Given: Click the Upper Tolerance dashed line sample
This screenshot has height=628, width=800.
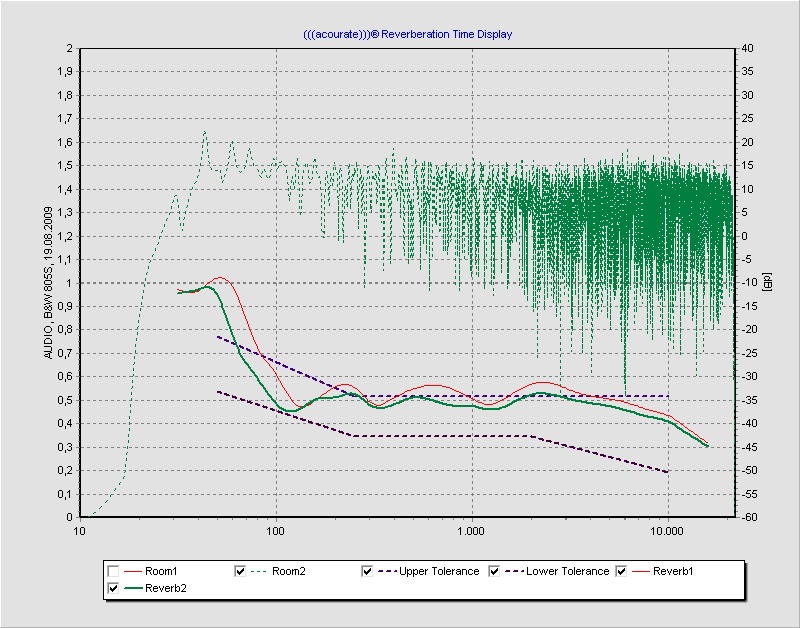Looking at the screenshot, I should pos(386,571).
